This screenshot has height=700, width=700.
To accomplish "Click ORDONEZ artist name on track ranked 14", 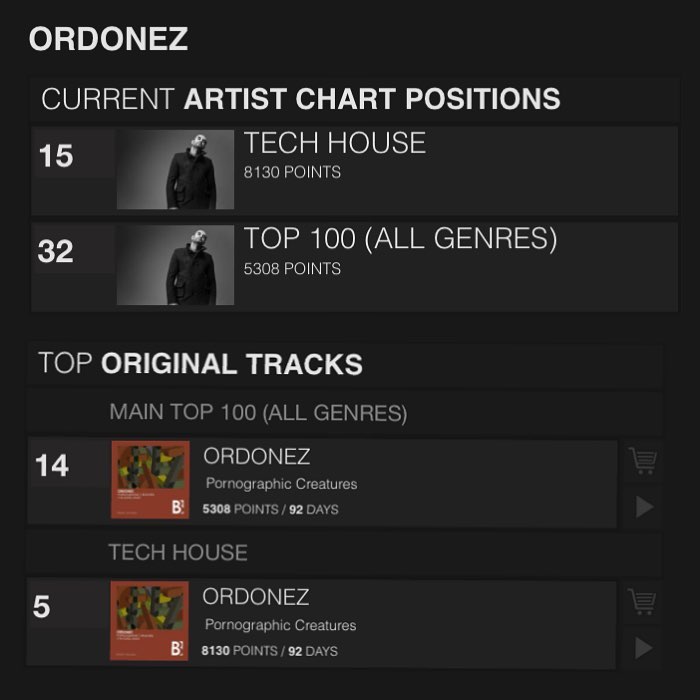I will point(257,457).
